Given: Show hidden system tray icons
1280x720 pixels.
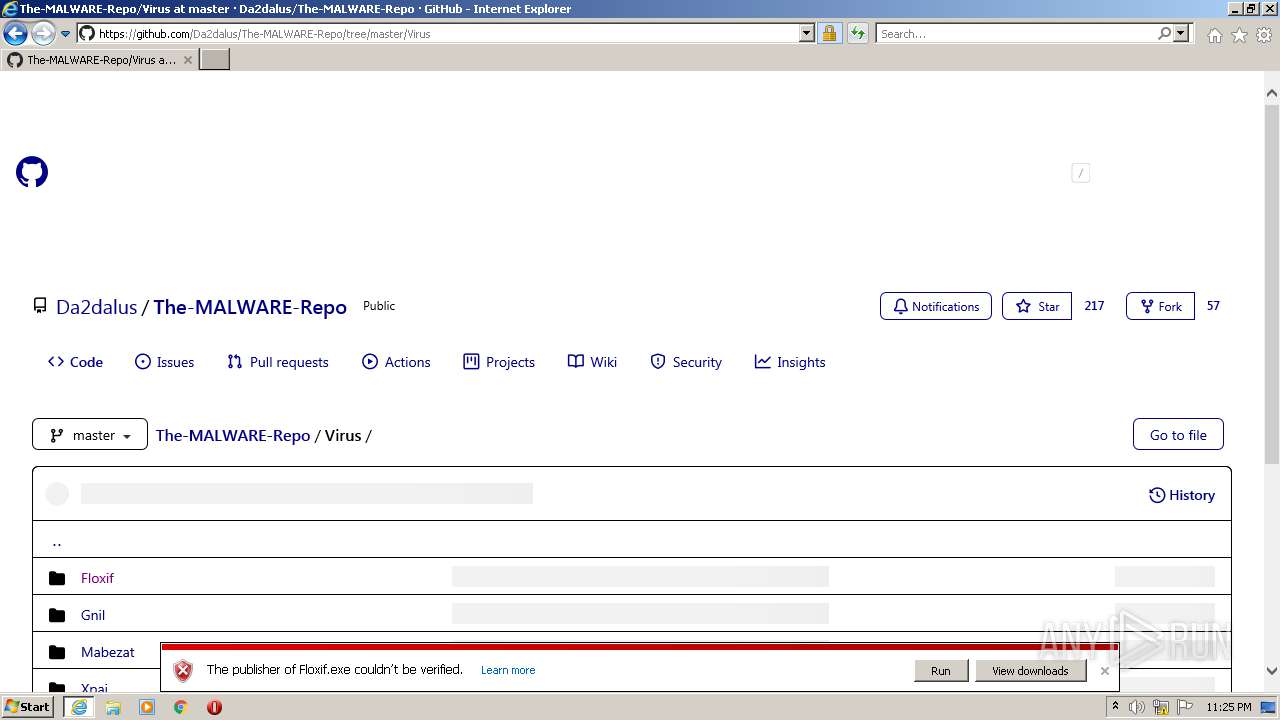Looking at the screenshot, I should tap(1115, 706).
